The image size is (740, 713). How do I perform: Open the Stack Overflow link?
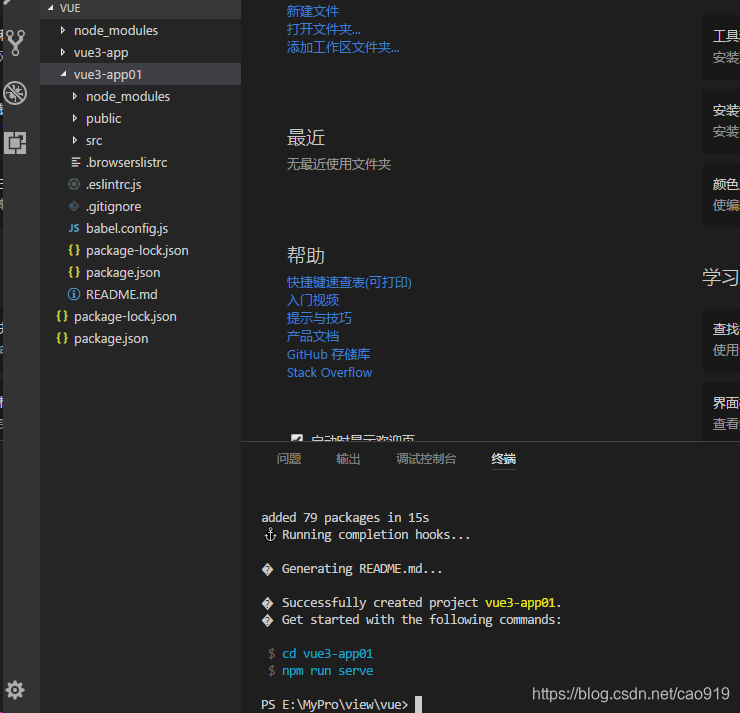point(329,373)
